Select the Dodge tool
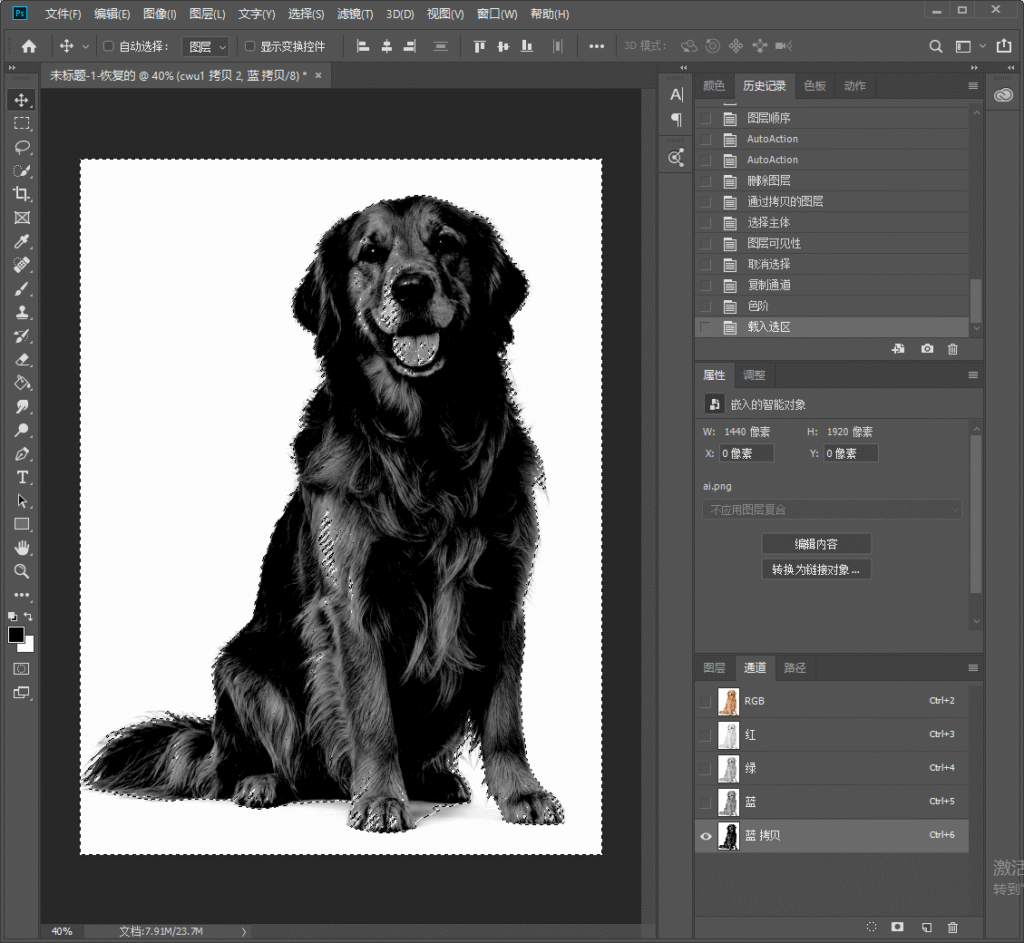This screenshot has height=943, width=1024. [x=22, y=430]
